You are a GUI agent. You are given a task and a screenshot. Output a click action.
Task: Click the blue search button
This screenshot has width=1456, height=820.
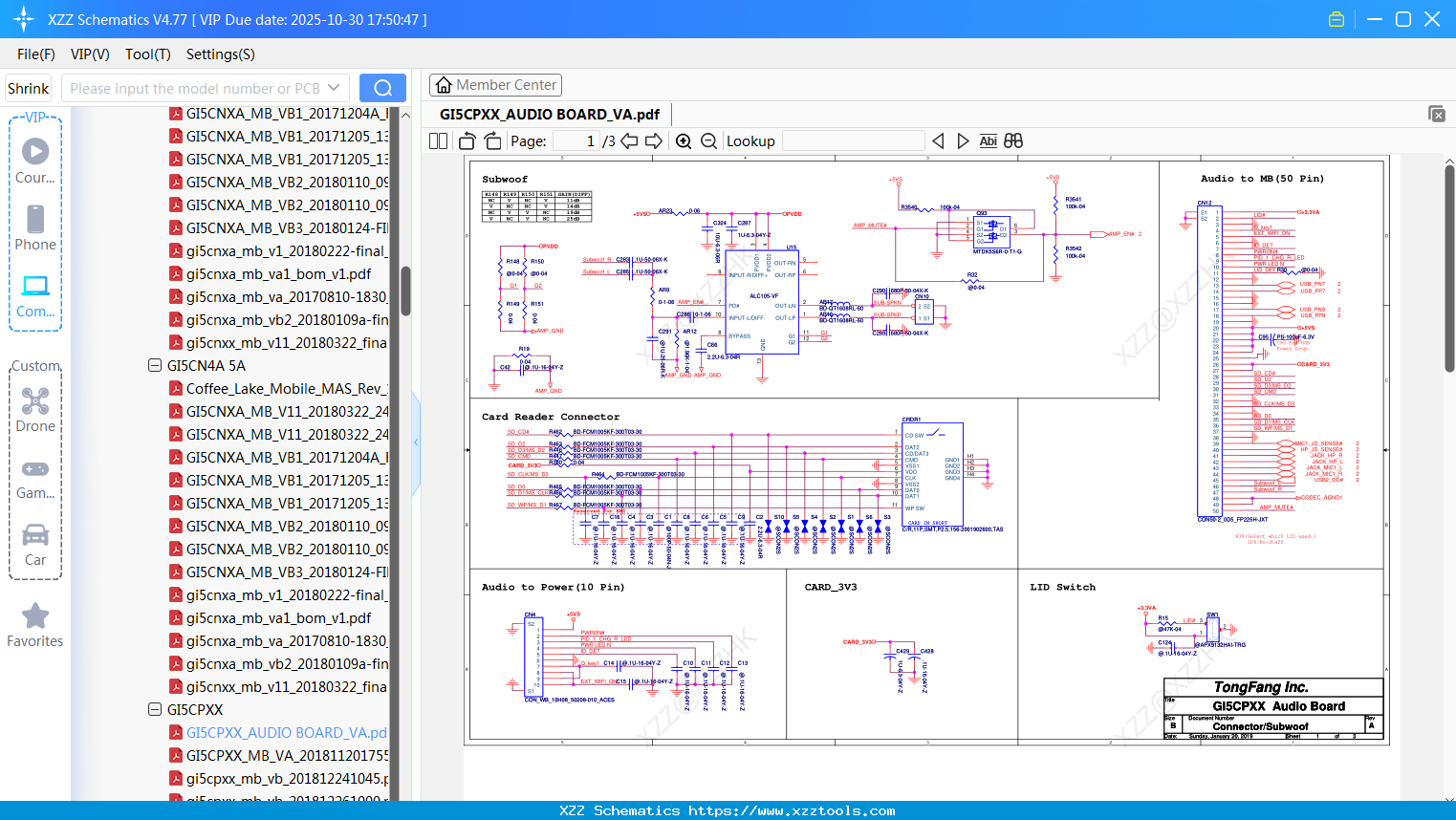pos(382,88)
